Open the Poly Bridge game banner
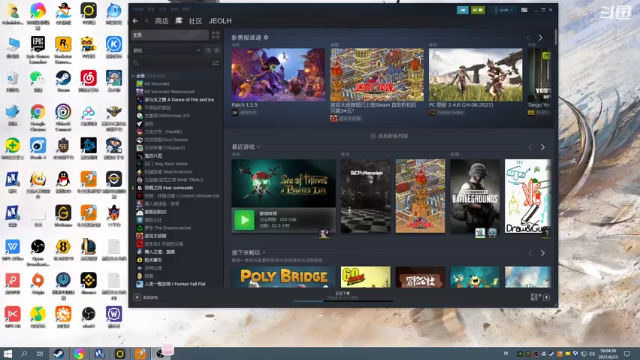Image resolution: width=640 pixels, height=360 pixels. pos(283,277)
